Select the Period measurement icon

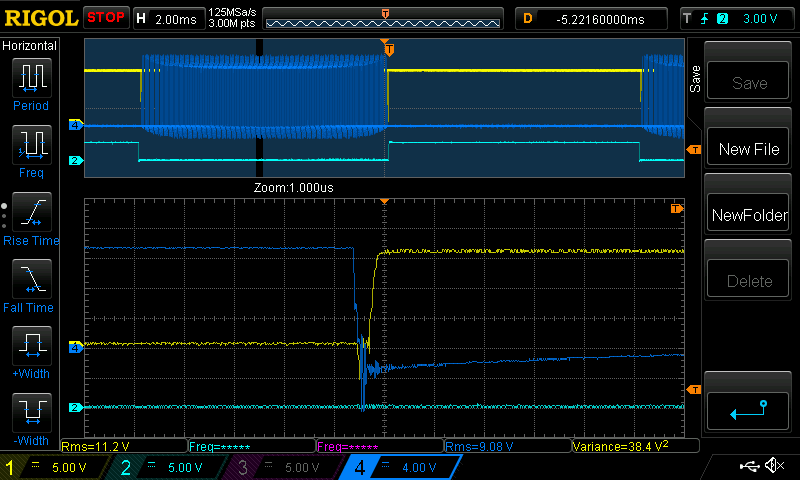30,78
